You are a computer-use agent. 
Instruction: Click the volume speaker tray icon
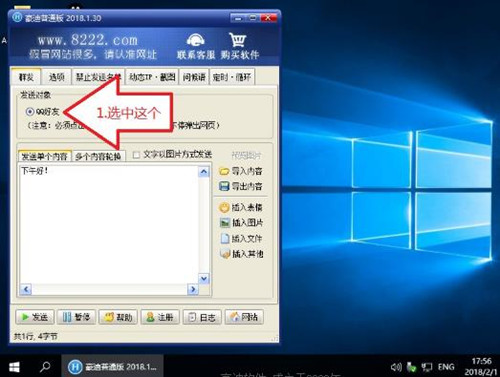396,367
